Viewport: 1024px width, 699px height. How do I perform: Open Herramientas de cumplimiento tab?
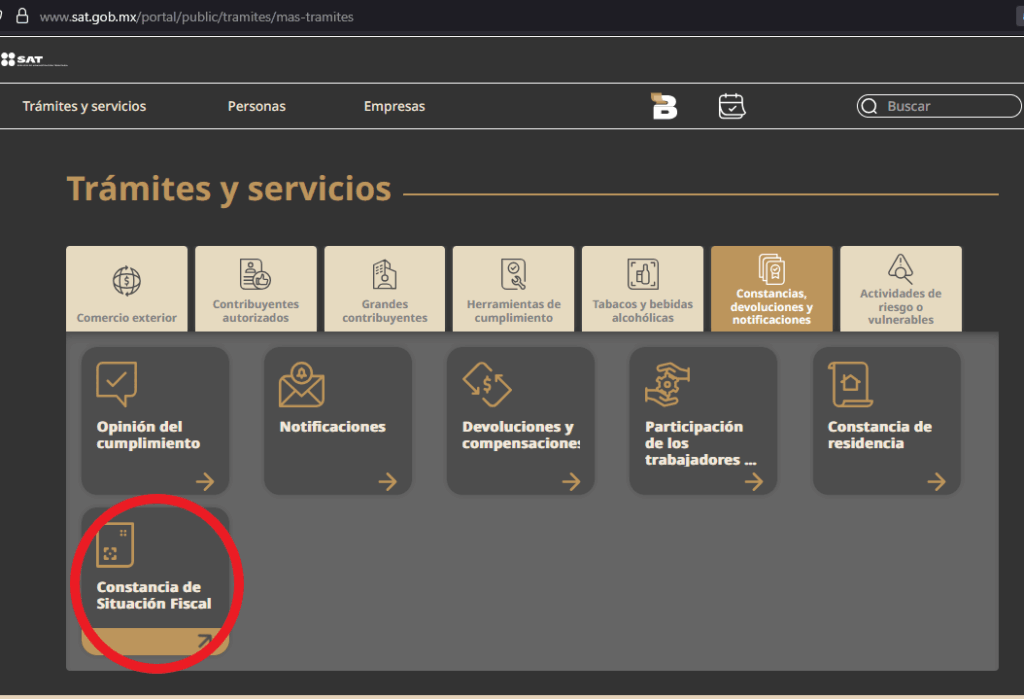pos(513,289)
